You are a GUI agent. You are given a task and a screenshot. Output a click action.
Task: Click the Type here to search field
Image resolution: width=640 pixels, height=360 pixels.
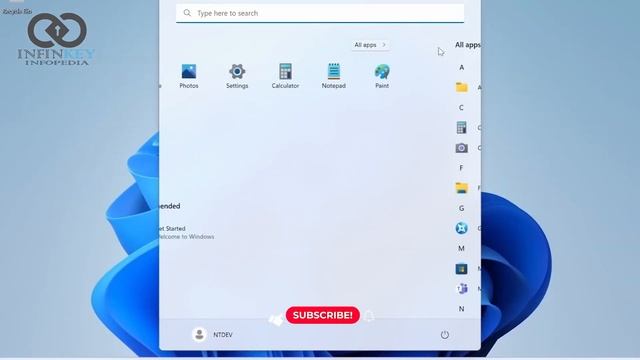click(x=320, y=13)
